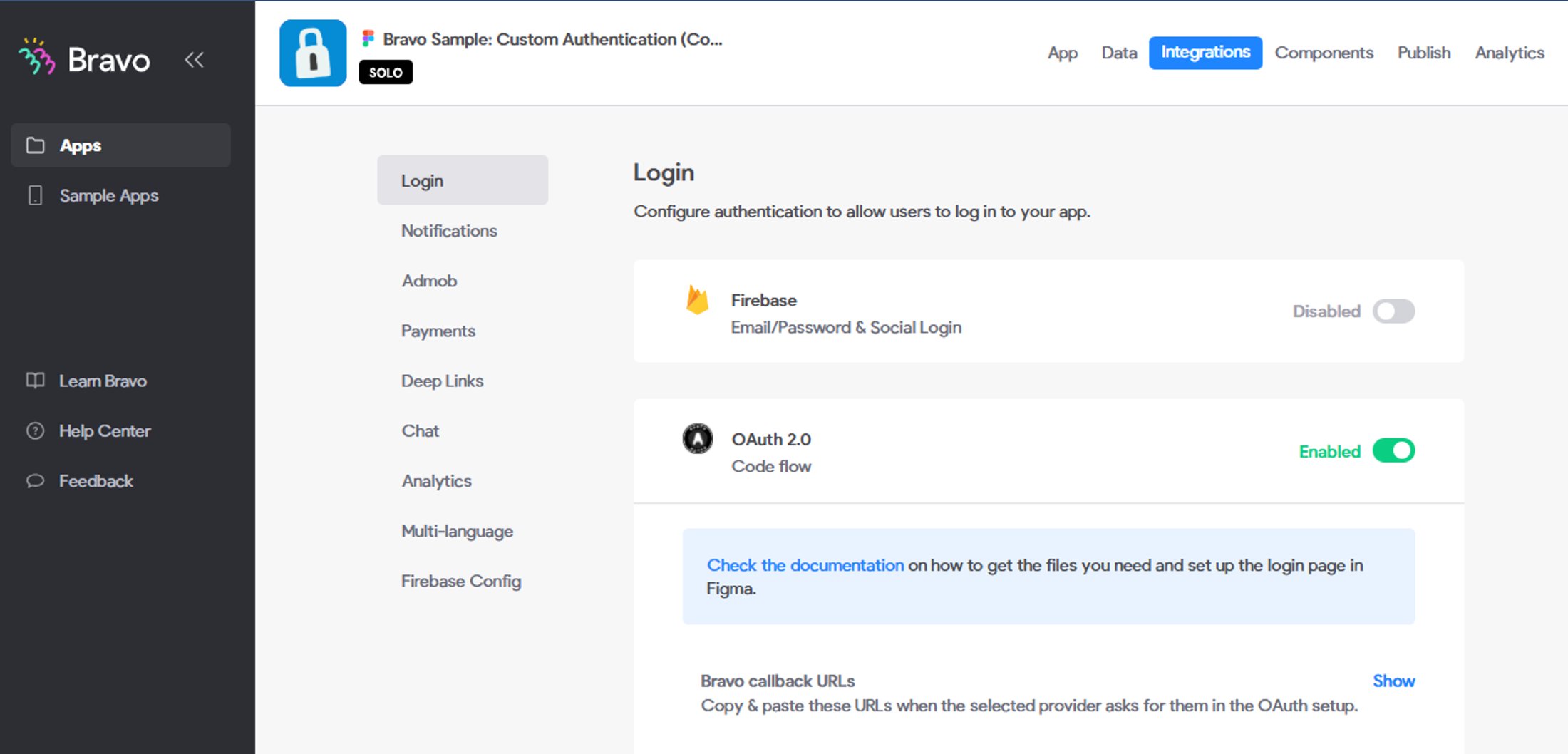Open the Data tab
Image resolution: width=1568 pixels, height=754 pixels.
click(1119, 53)
